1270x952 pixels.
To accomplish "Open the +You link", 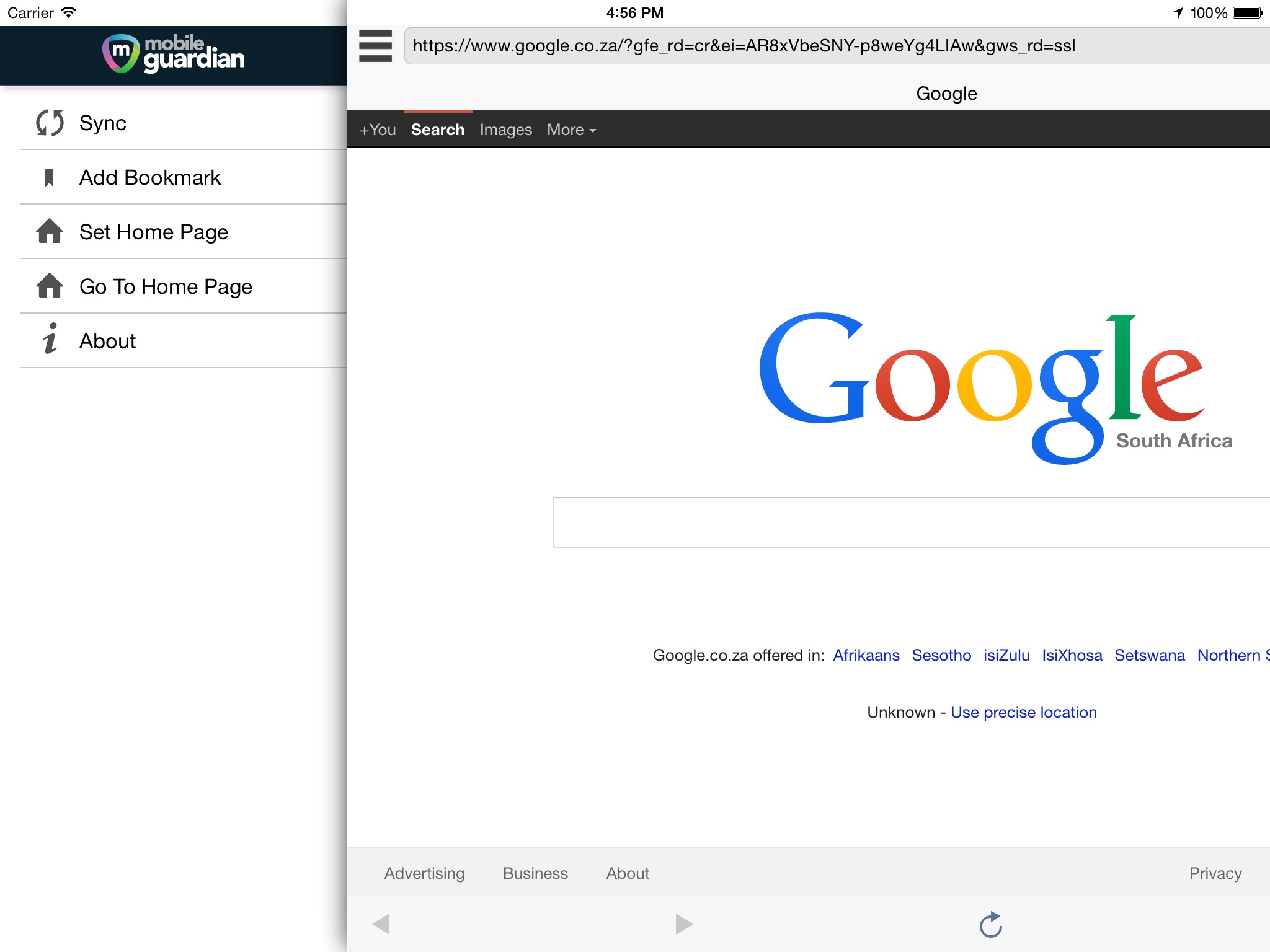I will (378, 130).
